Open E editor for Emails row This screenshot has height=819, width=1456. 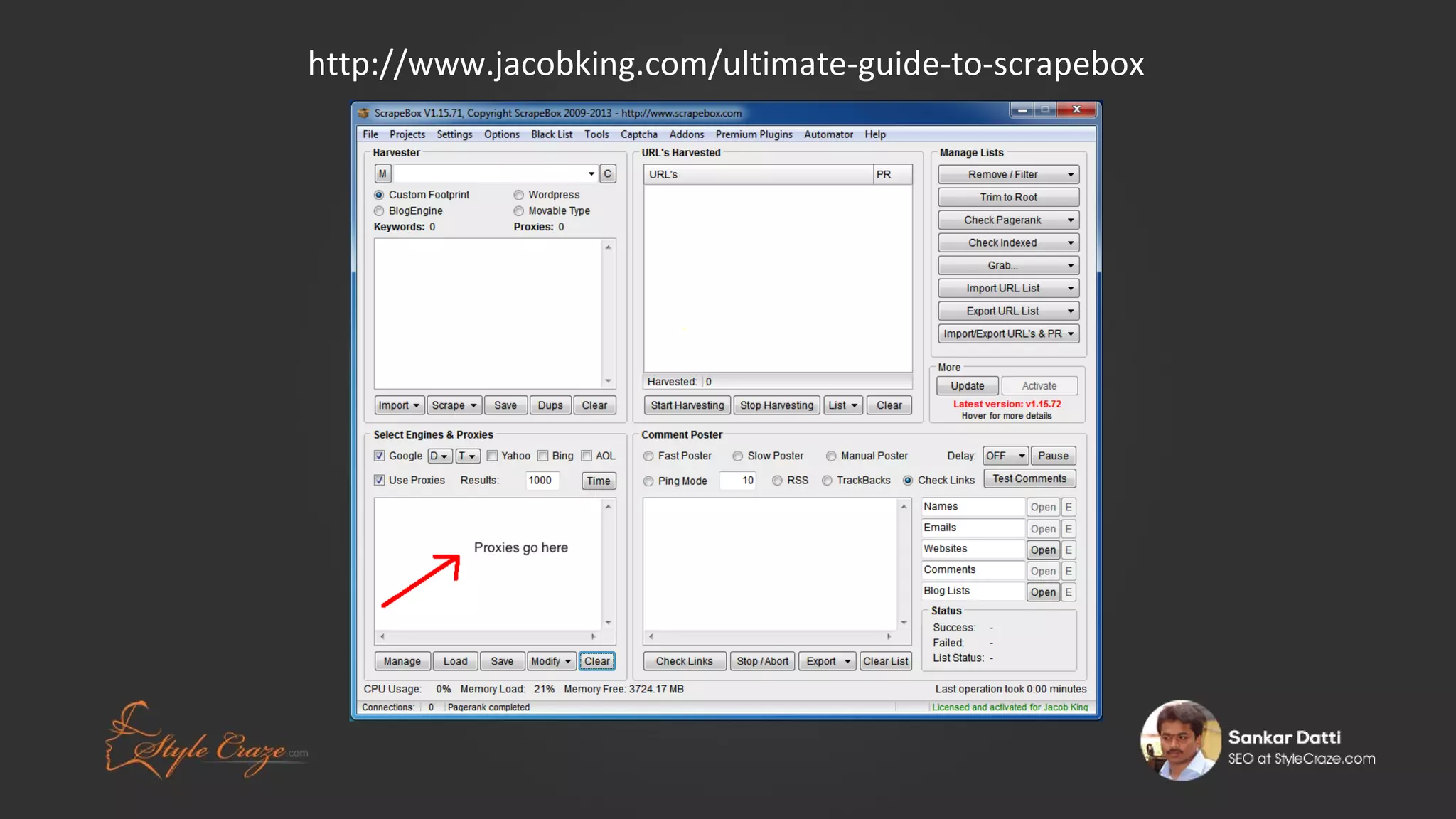coord(1069,528)
